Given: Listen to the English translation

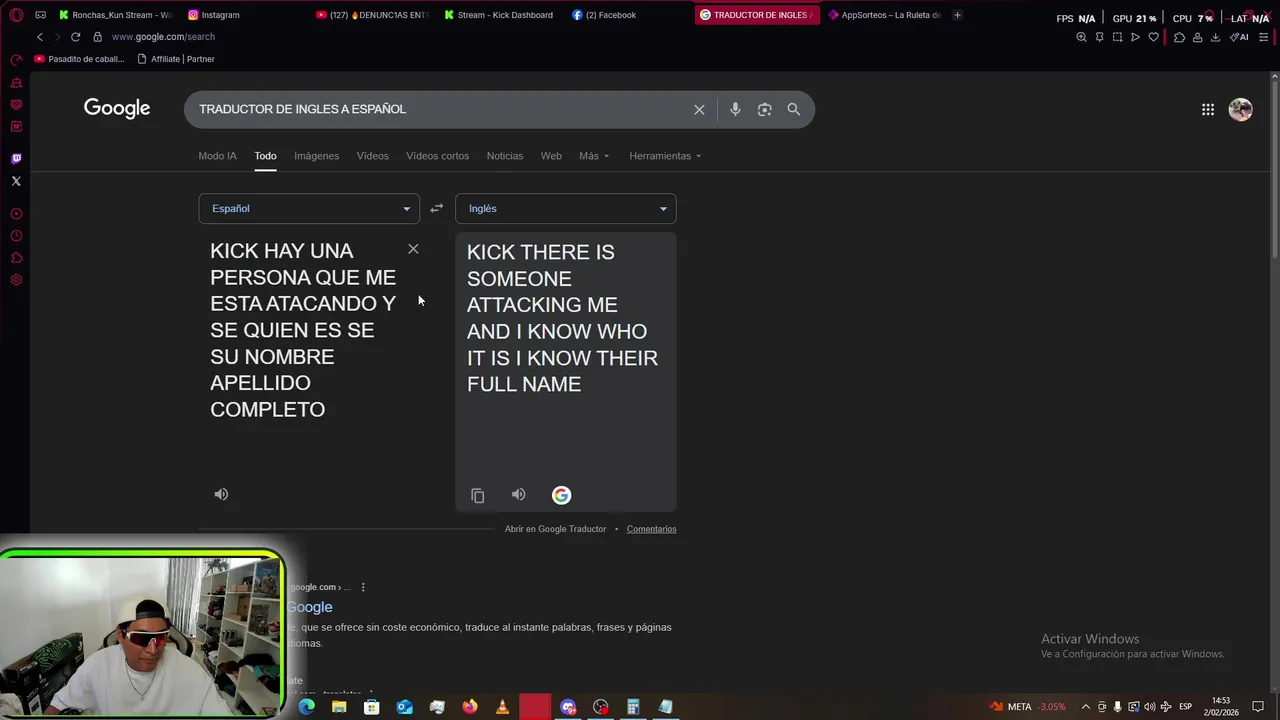Looking at the screenshot, I should click(518, 494).
